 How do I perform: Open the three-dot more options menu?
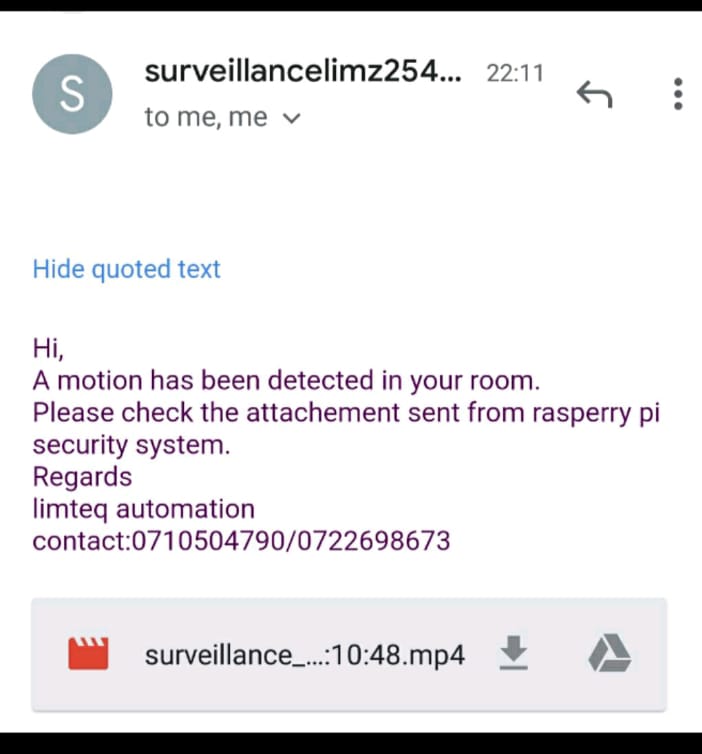point(678,94)
